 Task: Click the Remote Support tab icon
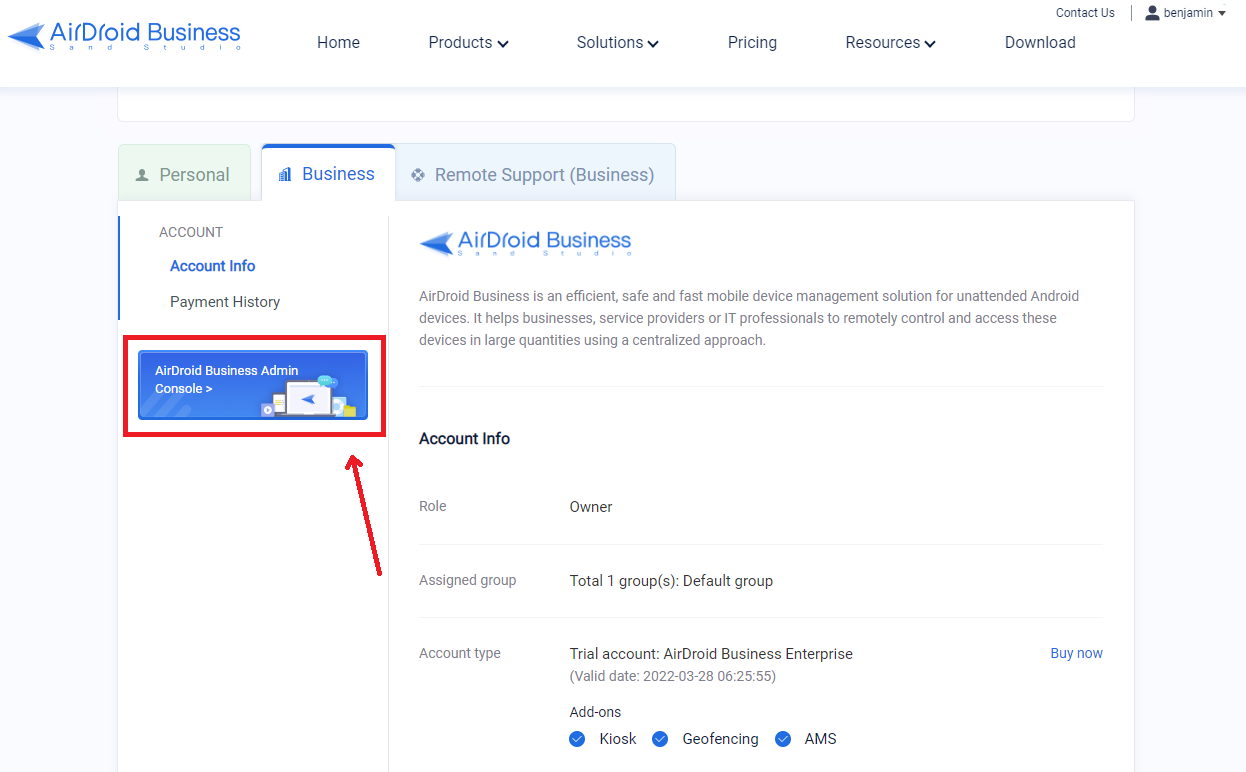(418, 175)
